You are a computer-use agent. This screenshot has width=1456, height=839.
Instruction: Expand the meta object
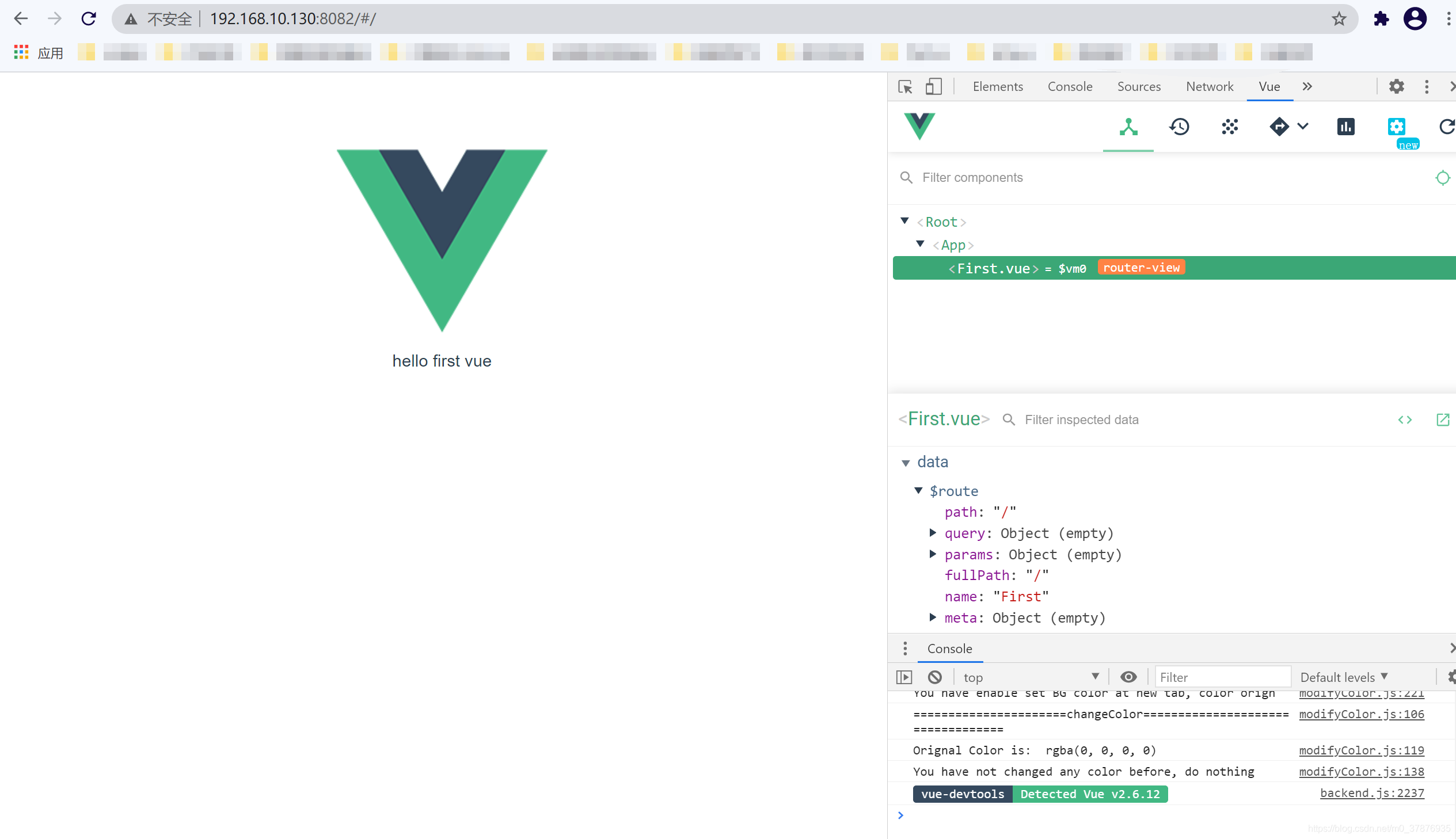click(x=932, y=617)
